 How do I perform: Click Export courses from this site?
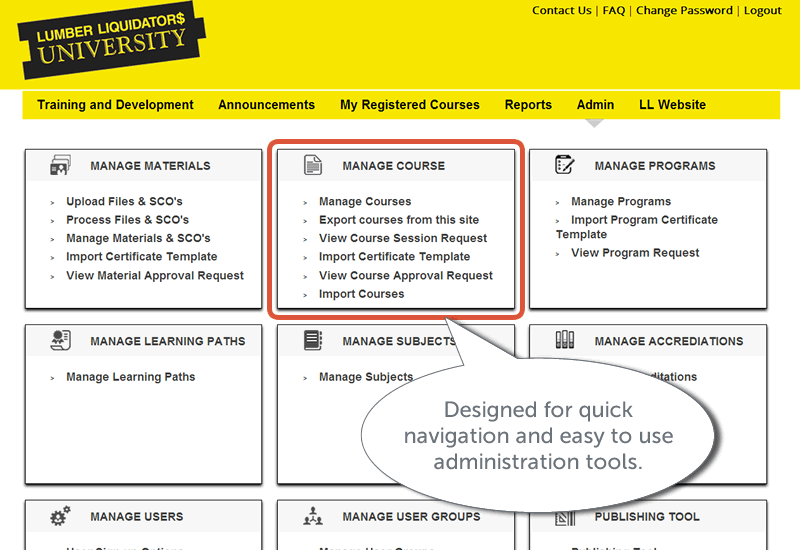coord(398,219)
